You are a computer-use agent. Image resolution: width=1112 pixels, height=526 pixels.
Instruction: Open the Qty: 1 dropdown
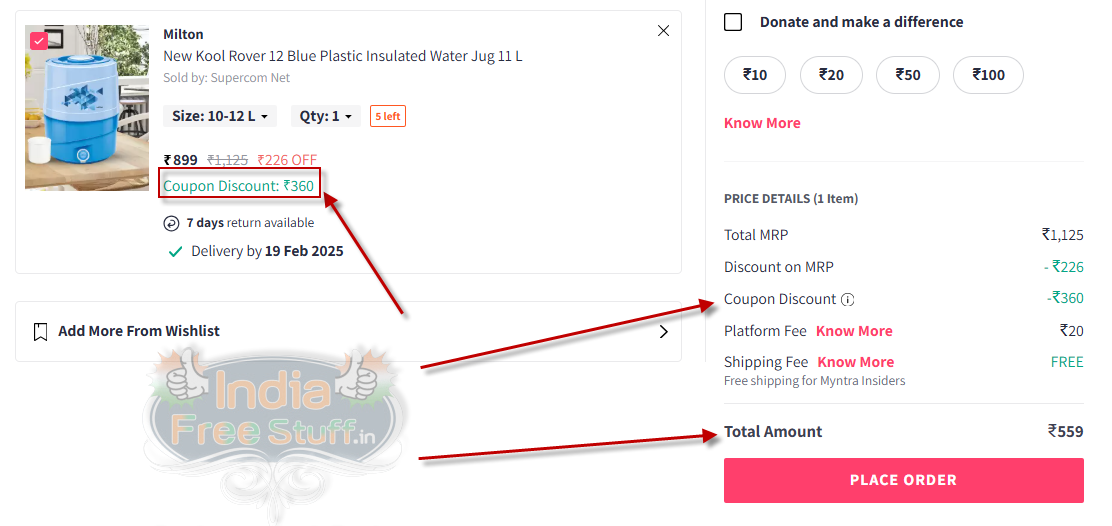click(x=326, y=116)
